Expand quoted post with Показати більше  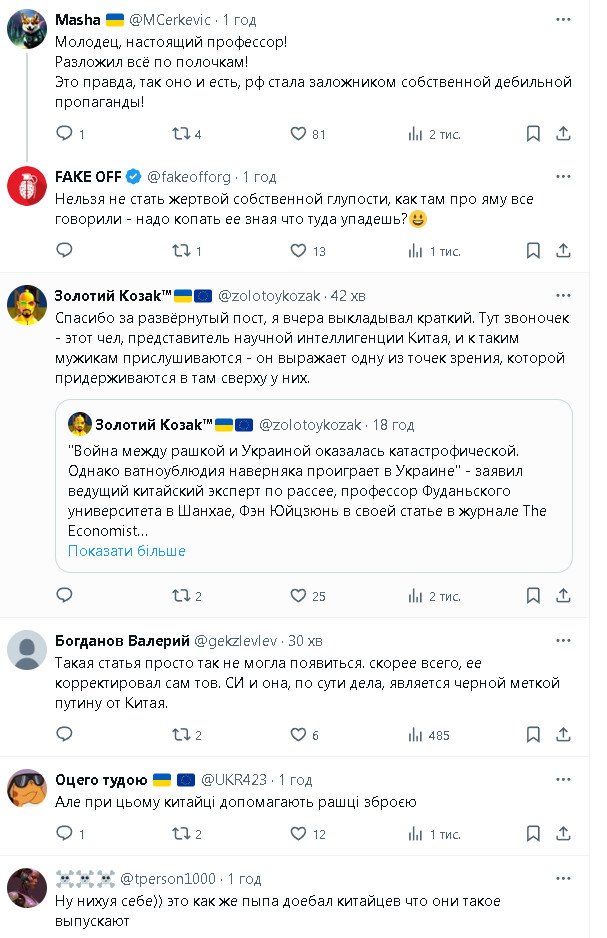click(x=127, y=550)
